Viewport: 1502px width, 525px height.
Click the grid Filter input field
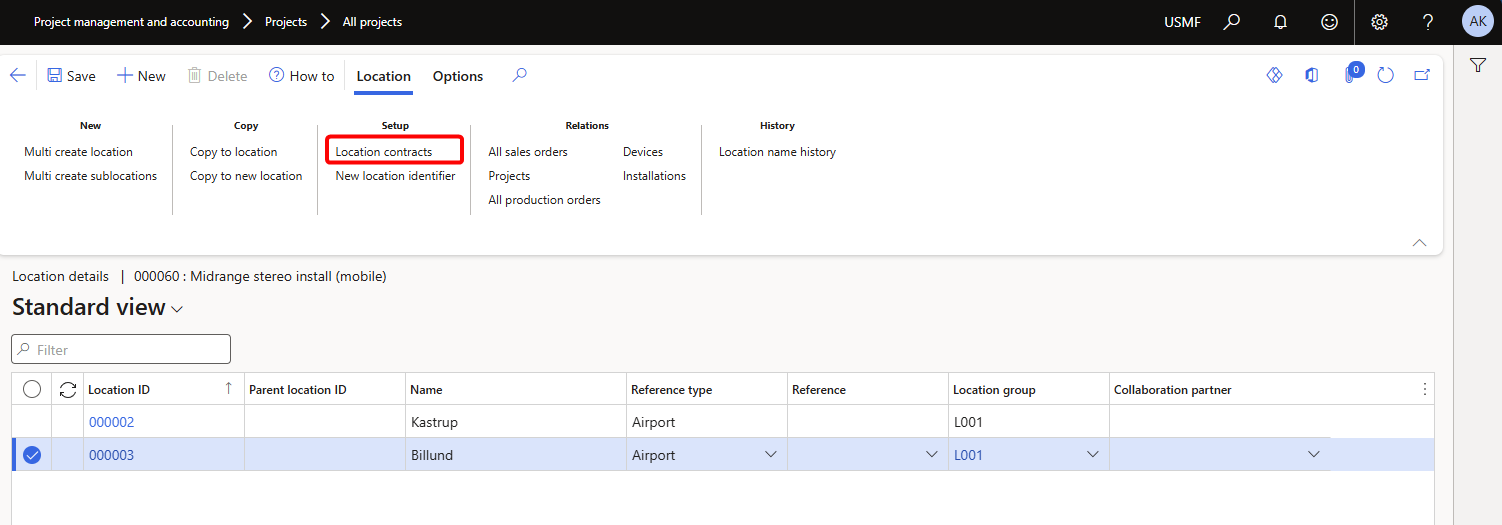[x=121, y=350]
